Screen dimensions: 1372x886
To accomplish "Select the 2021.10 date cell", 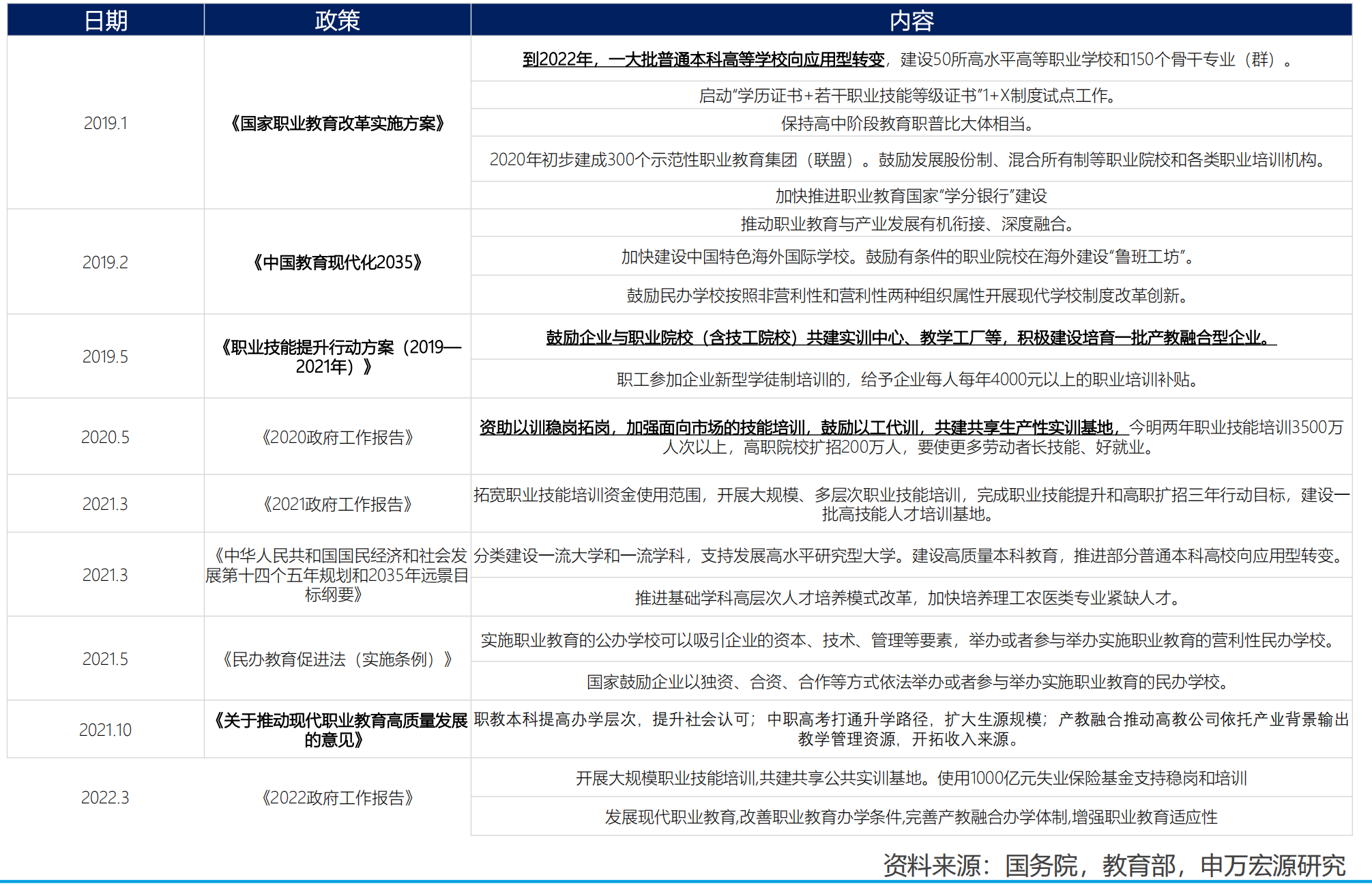I will (106, 730).
